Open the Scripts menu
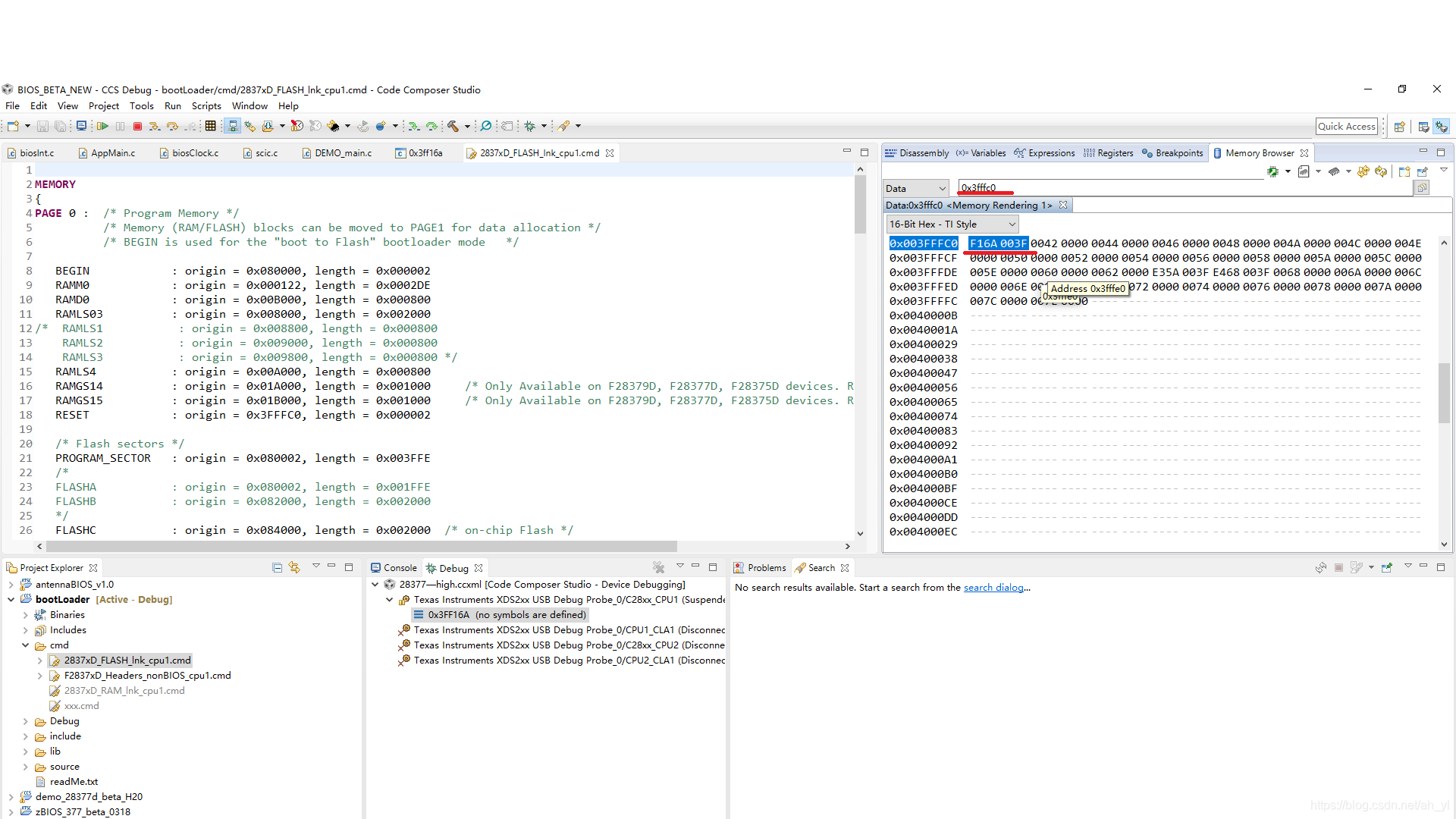The height and width of the screenshot is (819, 1456). (x=206, y=106)
